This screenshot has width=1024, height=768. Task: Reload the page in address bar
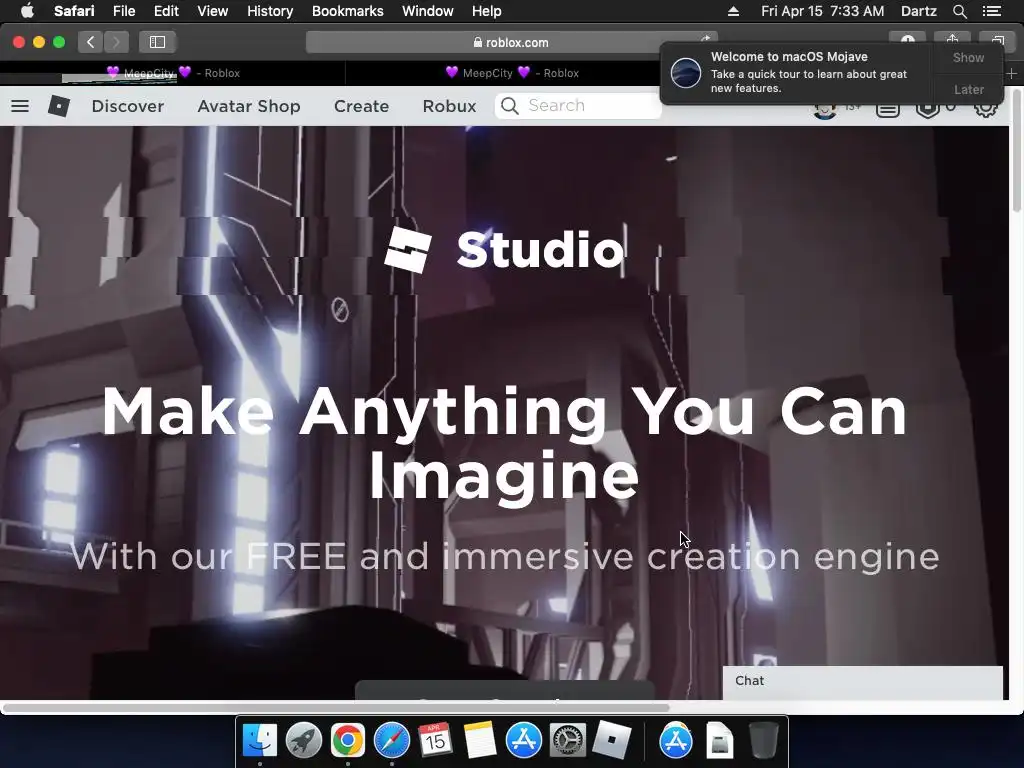point(705,40)
